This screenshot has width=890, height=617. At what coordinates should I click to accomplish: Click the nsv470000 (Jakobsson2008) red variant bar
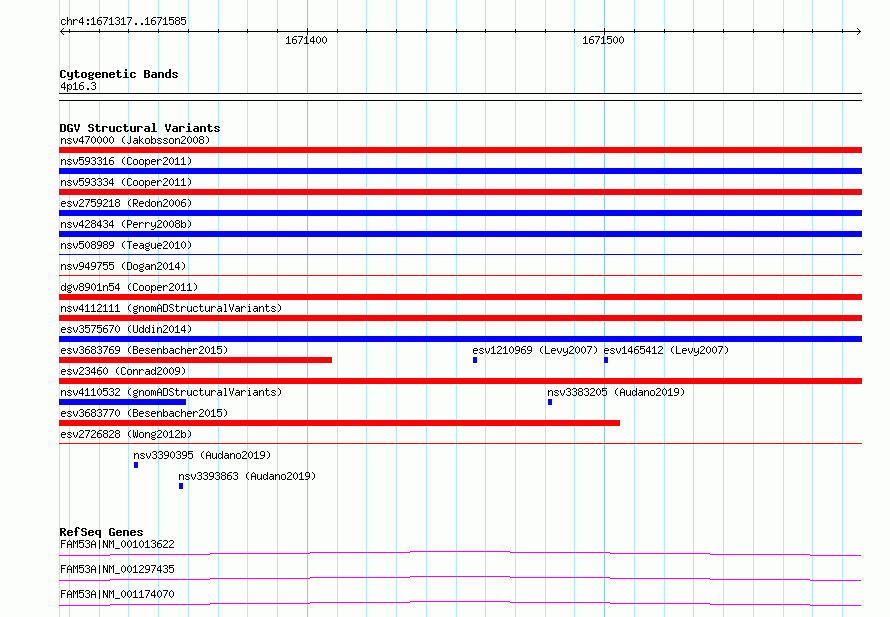(x=460, y=150)
